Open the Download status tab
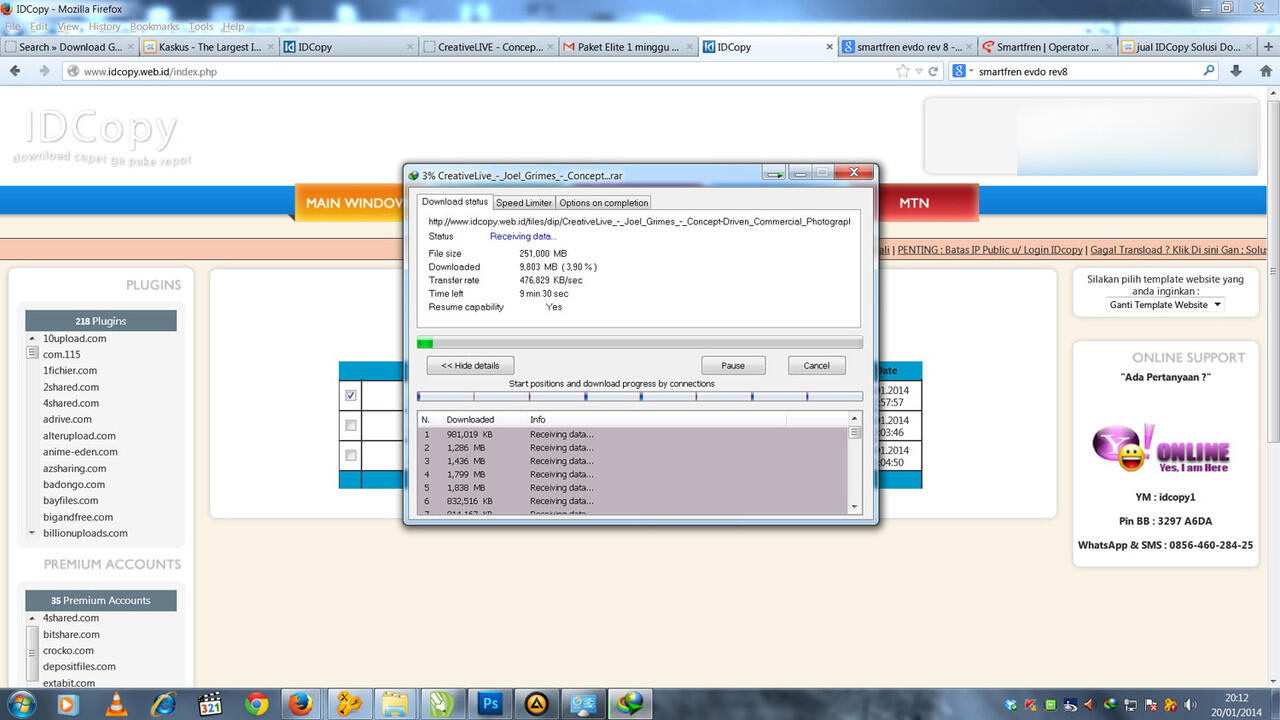1280x720 pixels. 455,202
